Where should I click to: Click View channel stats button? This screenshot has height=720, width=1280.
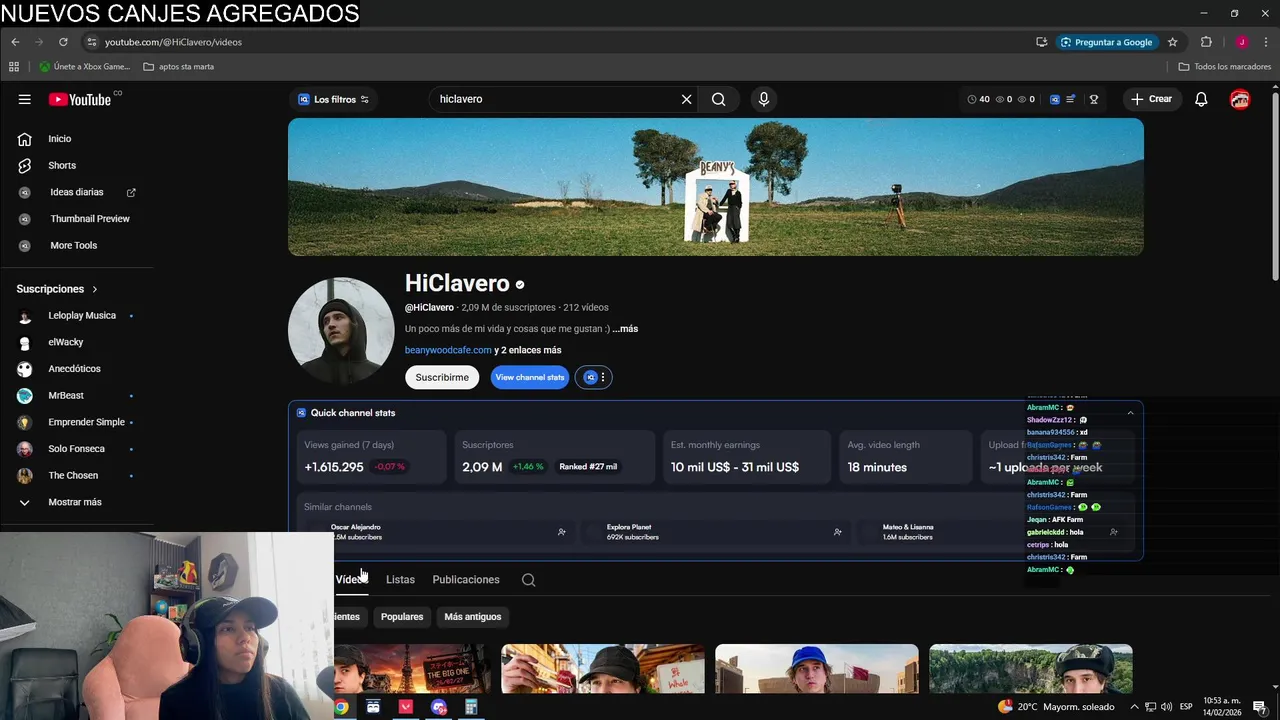coord(530,377)
